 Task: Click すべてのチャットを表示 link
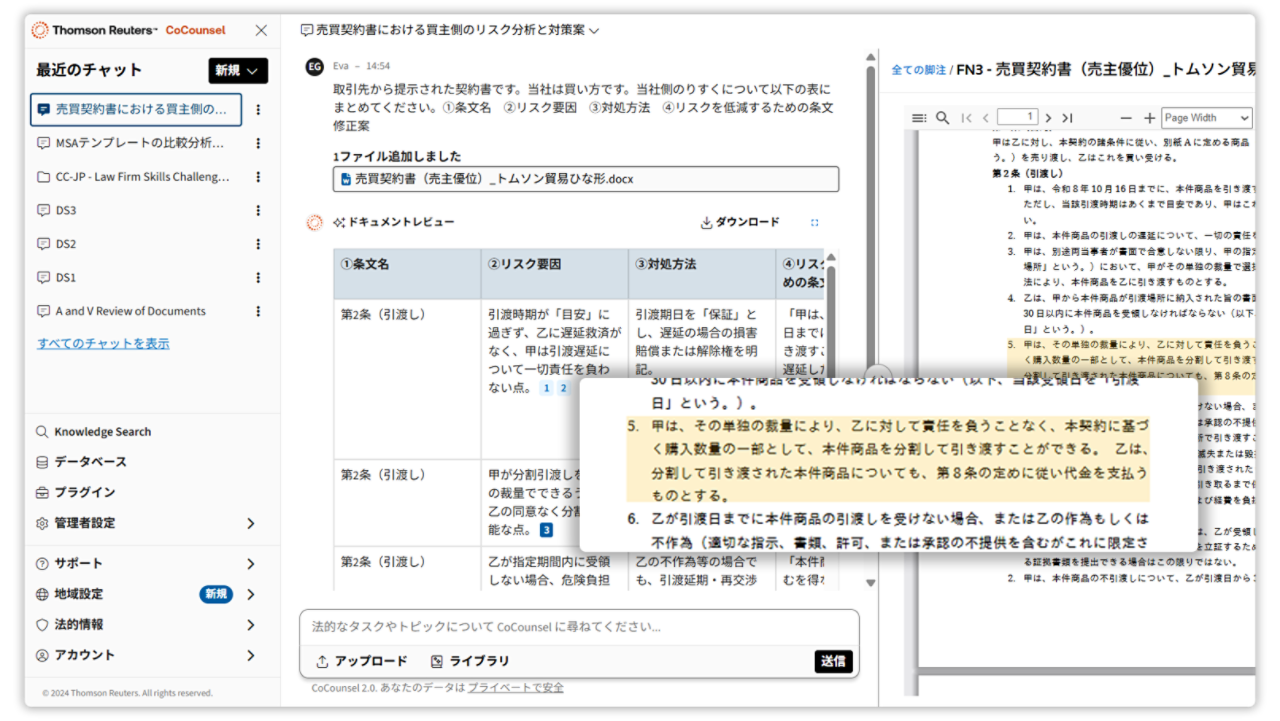pyautogui.click(x=103, y=343)
